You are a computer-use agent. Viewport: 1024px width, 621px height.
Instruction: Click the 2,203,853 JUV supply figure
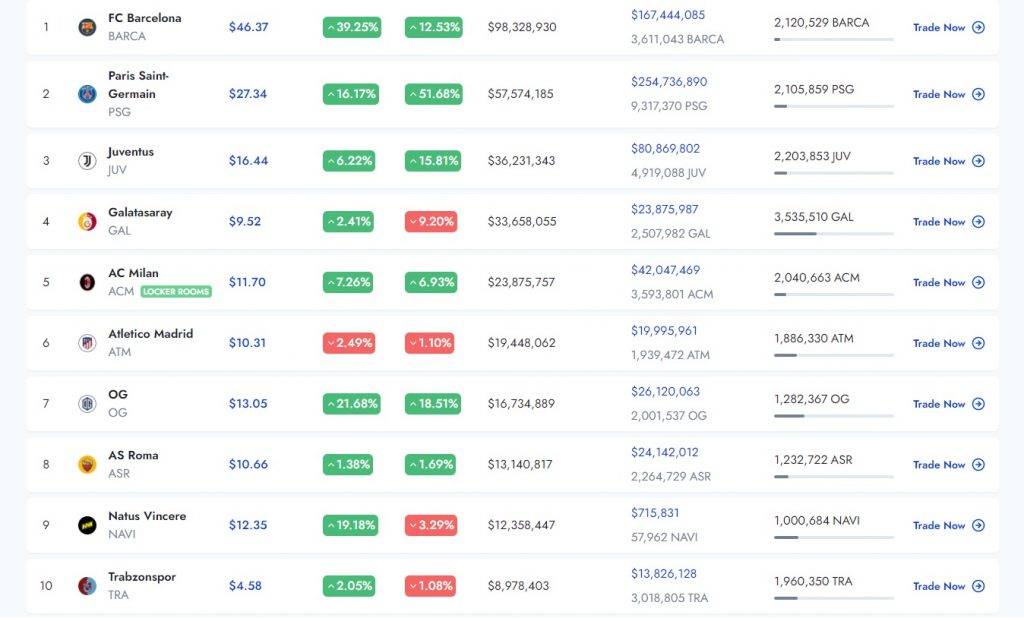pos(812,156)
